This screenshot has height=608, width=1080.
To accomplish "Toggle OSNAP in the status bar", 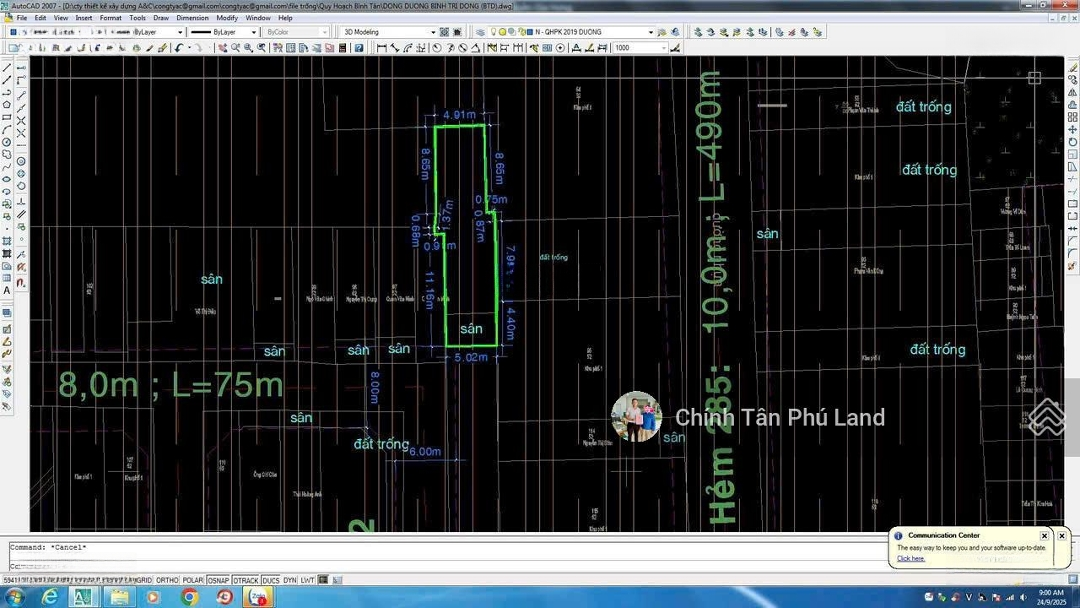I will pos(218,580).
